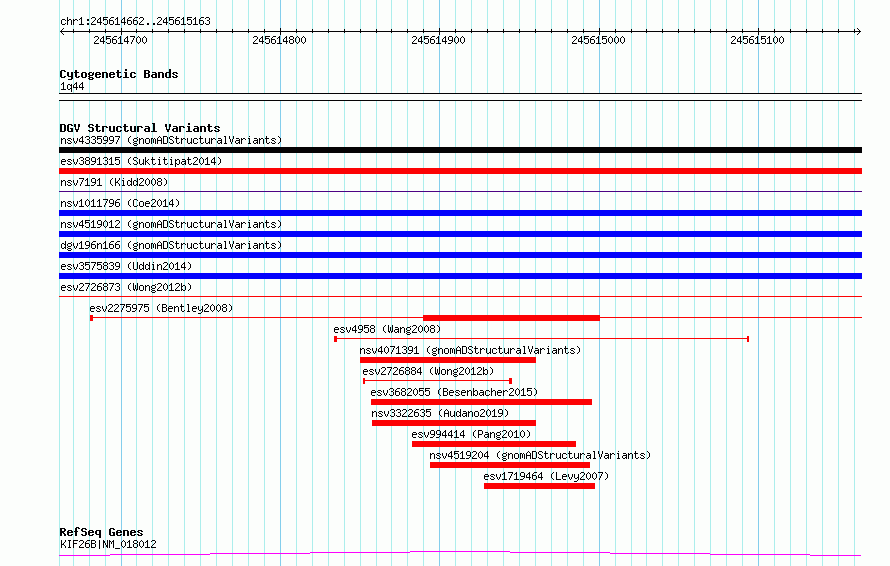Screen dimensions: 890x566
Task: Select the esv2275975 Bentley2008 label
Action: (161, 308)
